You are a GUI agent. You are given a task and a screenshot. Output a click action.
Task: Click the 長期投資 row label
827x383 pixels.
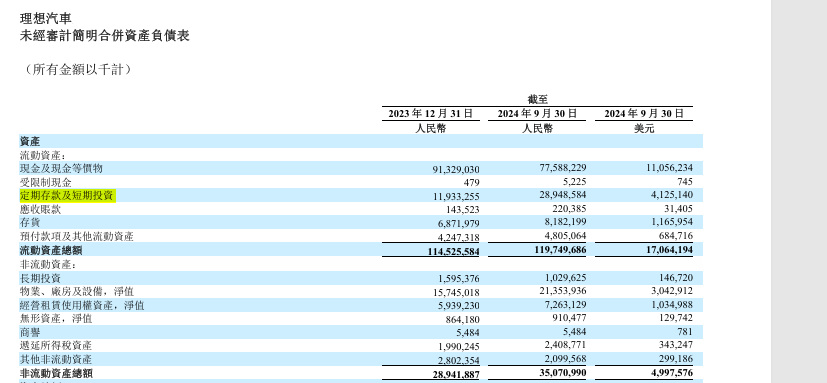pyautogui.click(x=40, y=278)
